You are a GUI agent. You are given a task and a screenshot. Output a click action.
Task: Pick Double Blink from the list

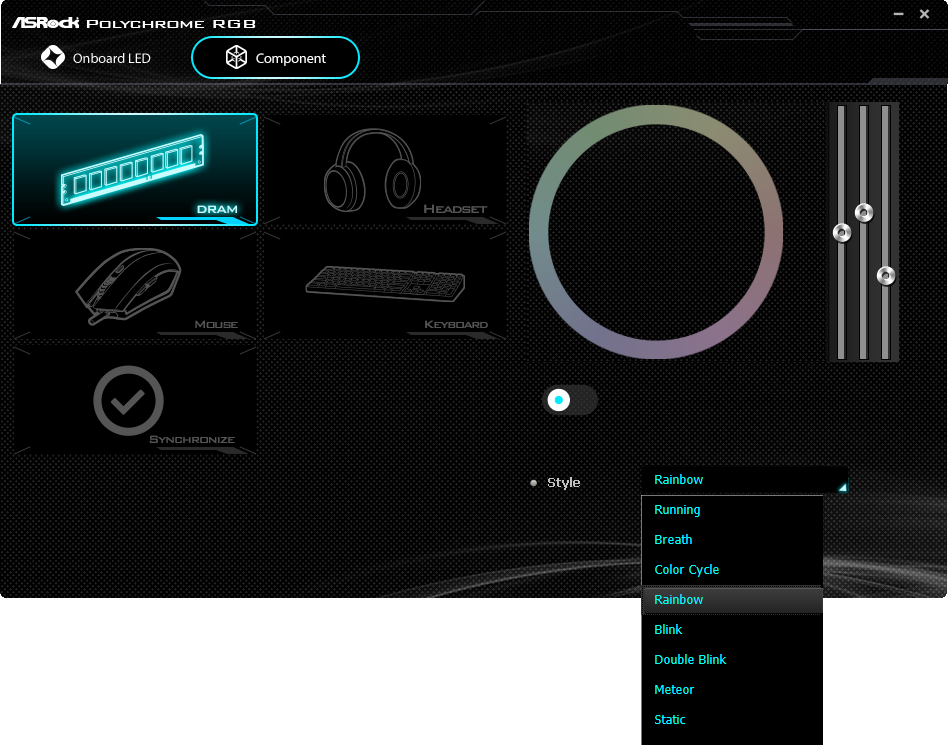click(x=732, y=660)
